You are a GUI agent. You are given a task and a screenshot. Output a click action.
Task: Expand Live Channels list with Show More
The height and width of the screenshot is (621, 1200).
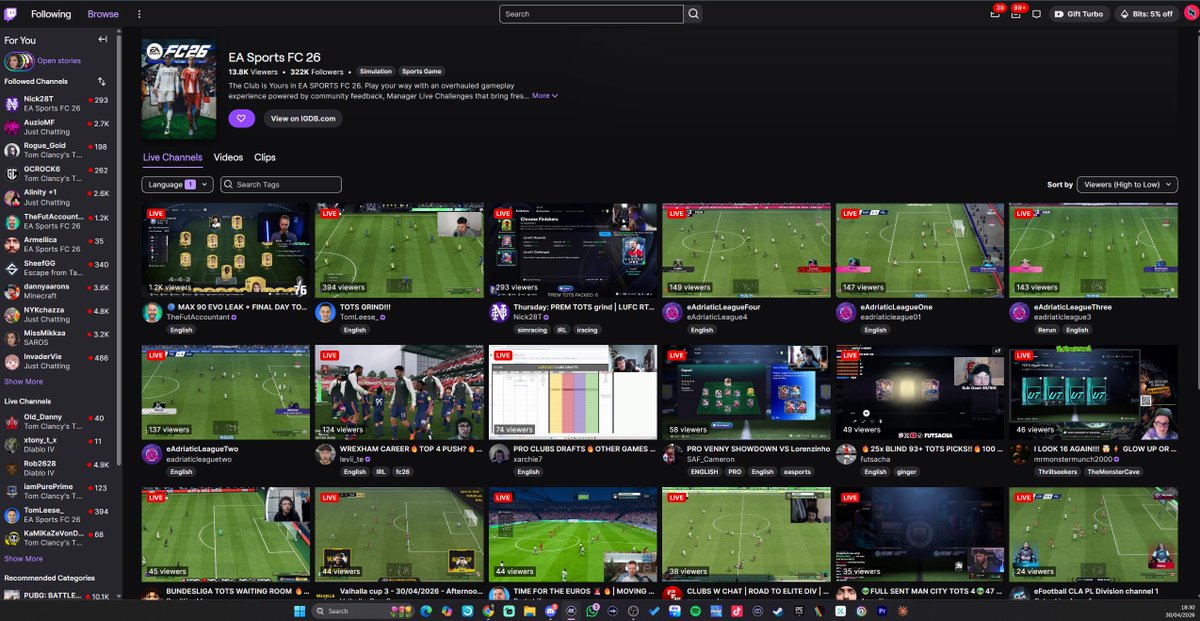(x=23, y=558)
